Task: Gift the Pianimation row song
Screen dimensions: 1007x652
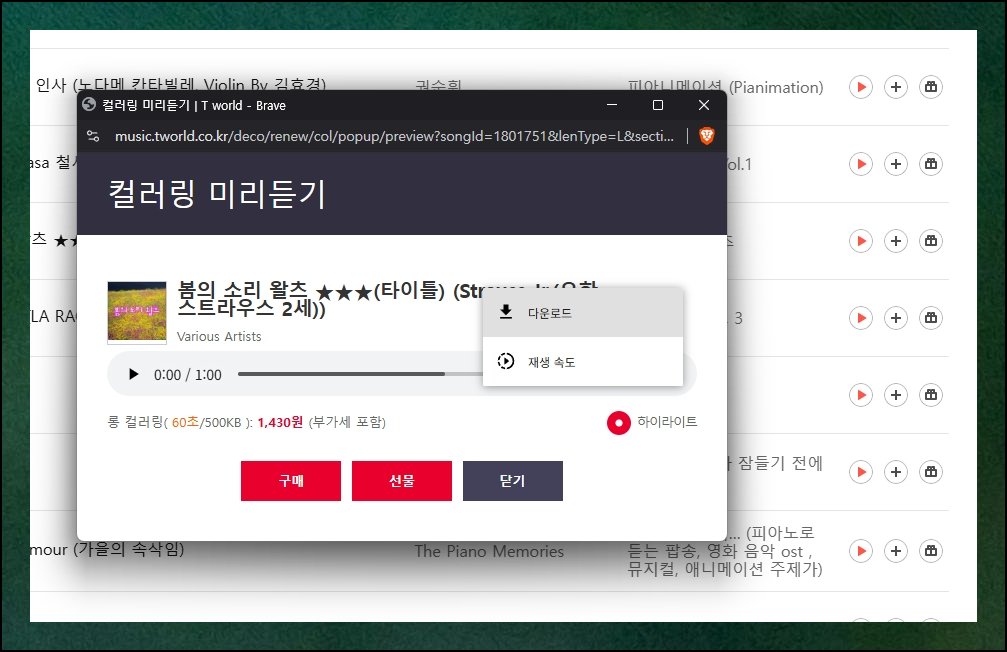Action: 931,87
